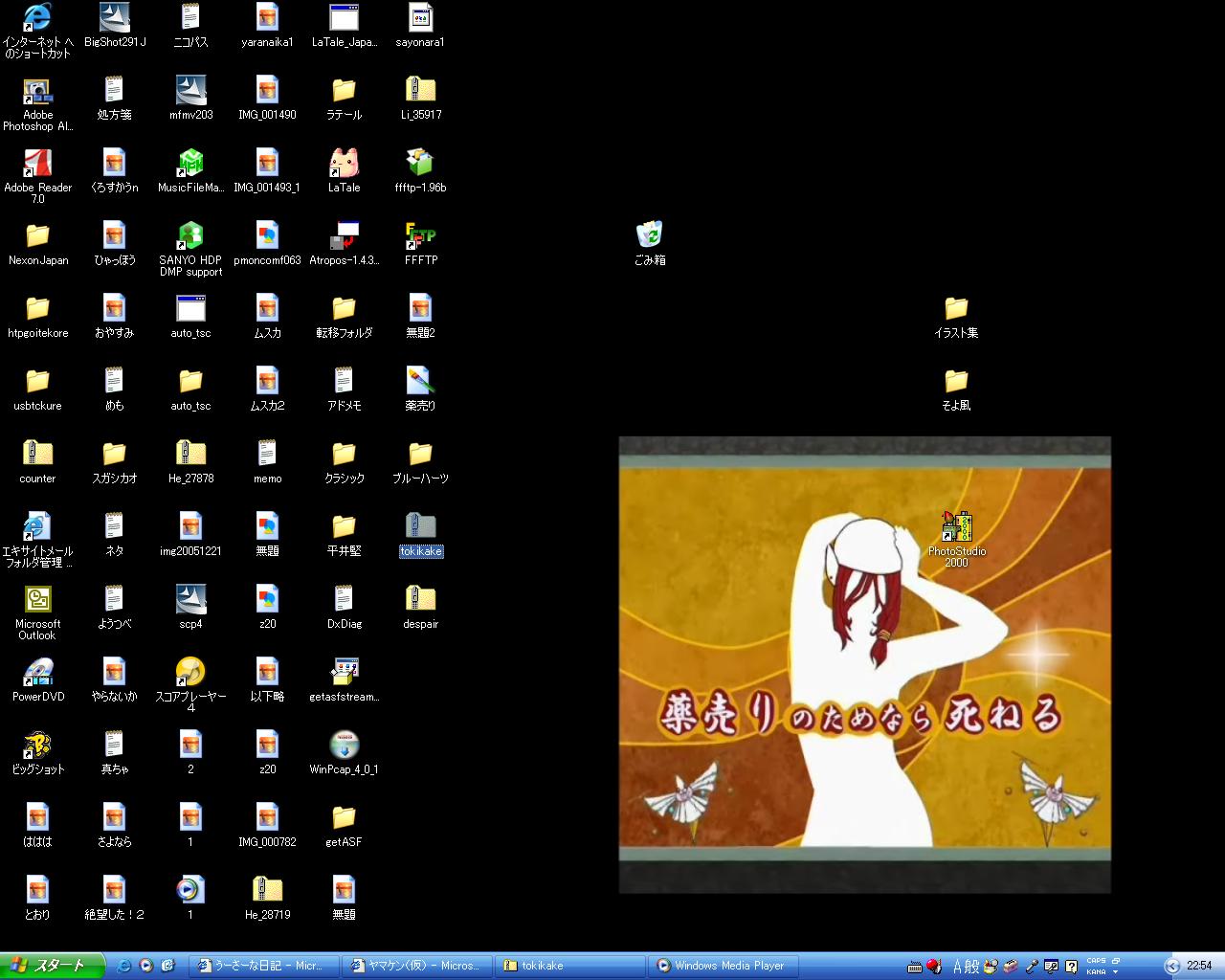1225x980 pixels.
Task: Switch to tokikake taskbar window
Action: pyautogui.click(x=571, y=966)
